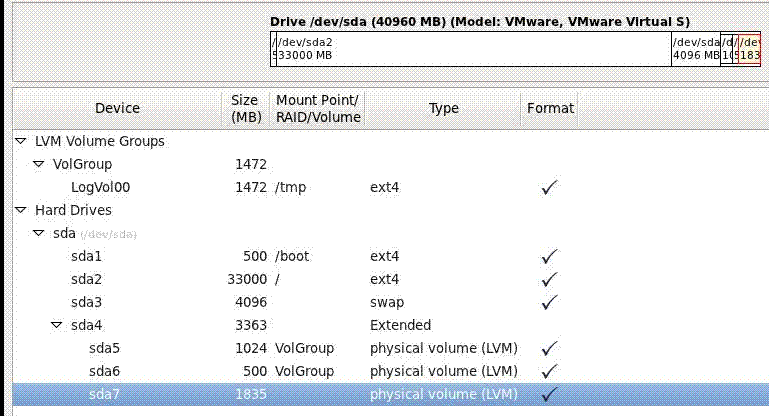Select the sda3 swap partition row
The image size is (769, 416).
tap(87, 302)
